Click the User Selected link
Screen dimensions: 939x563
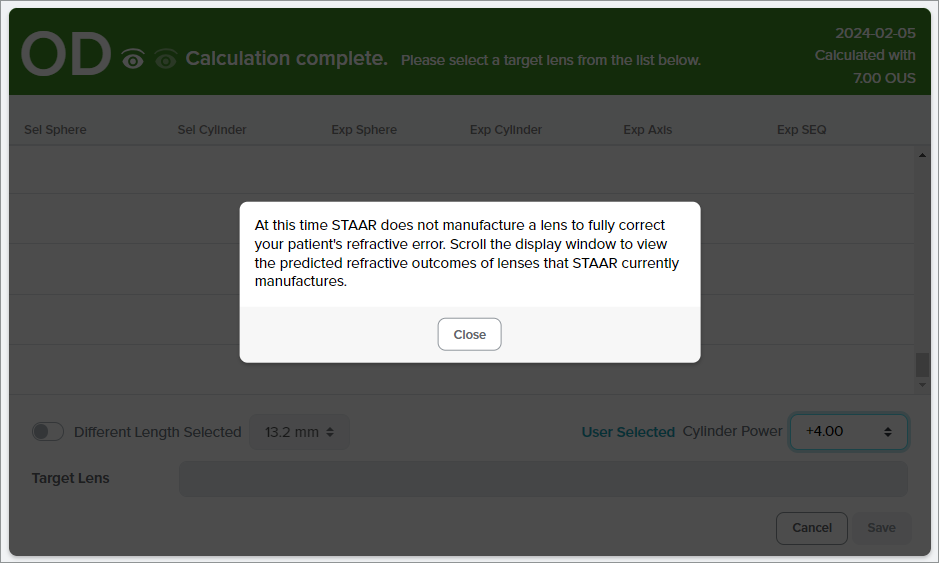(x=628, y=432)
